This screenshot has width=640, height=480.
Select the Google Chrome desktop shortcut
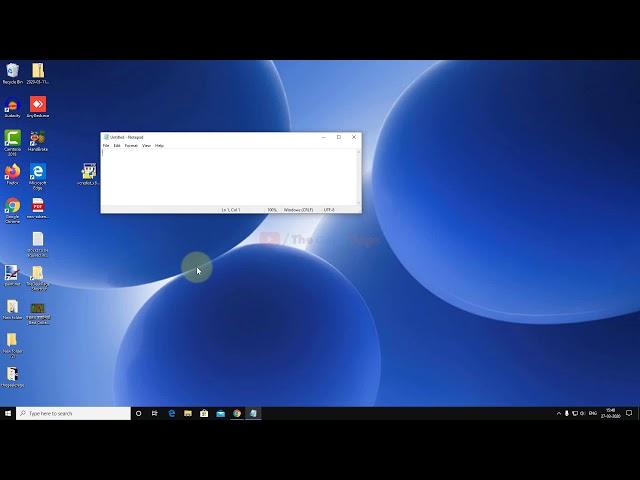pos(12,210)
